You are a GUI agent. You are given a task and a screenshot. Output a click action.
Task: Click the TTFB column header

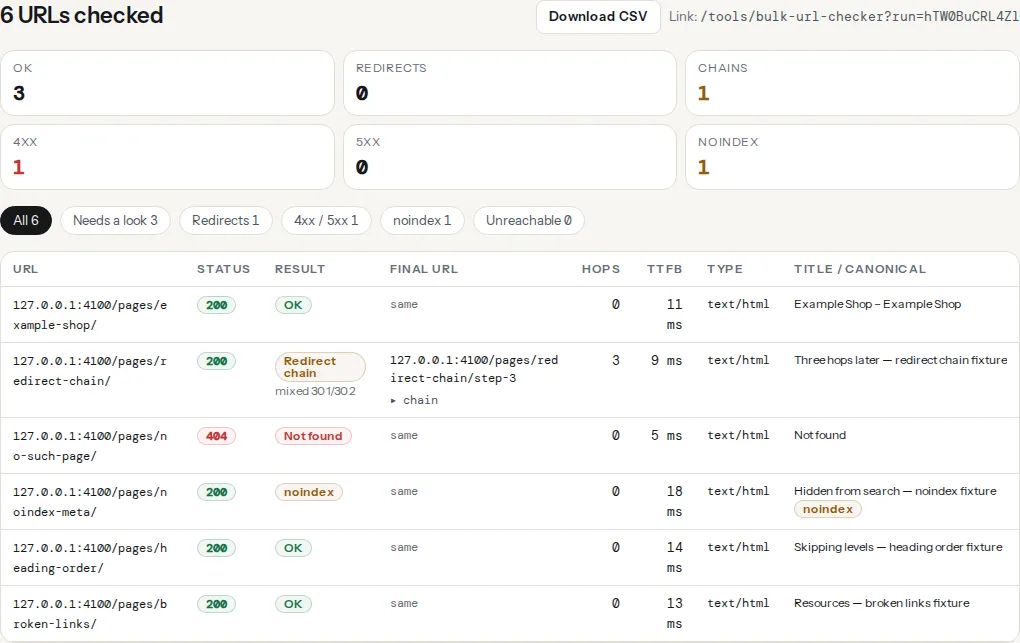point(664,269)
